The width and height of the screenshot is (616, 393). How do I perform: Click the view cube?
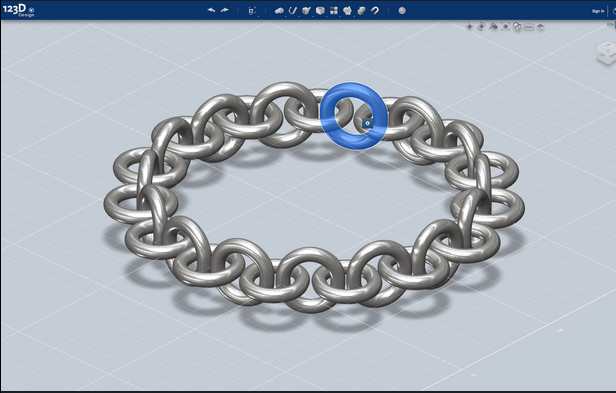[x=607, y=52]
